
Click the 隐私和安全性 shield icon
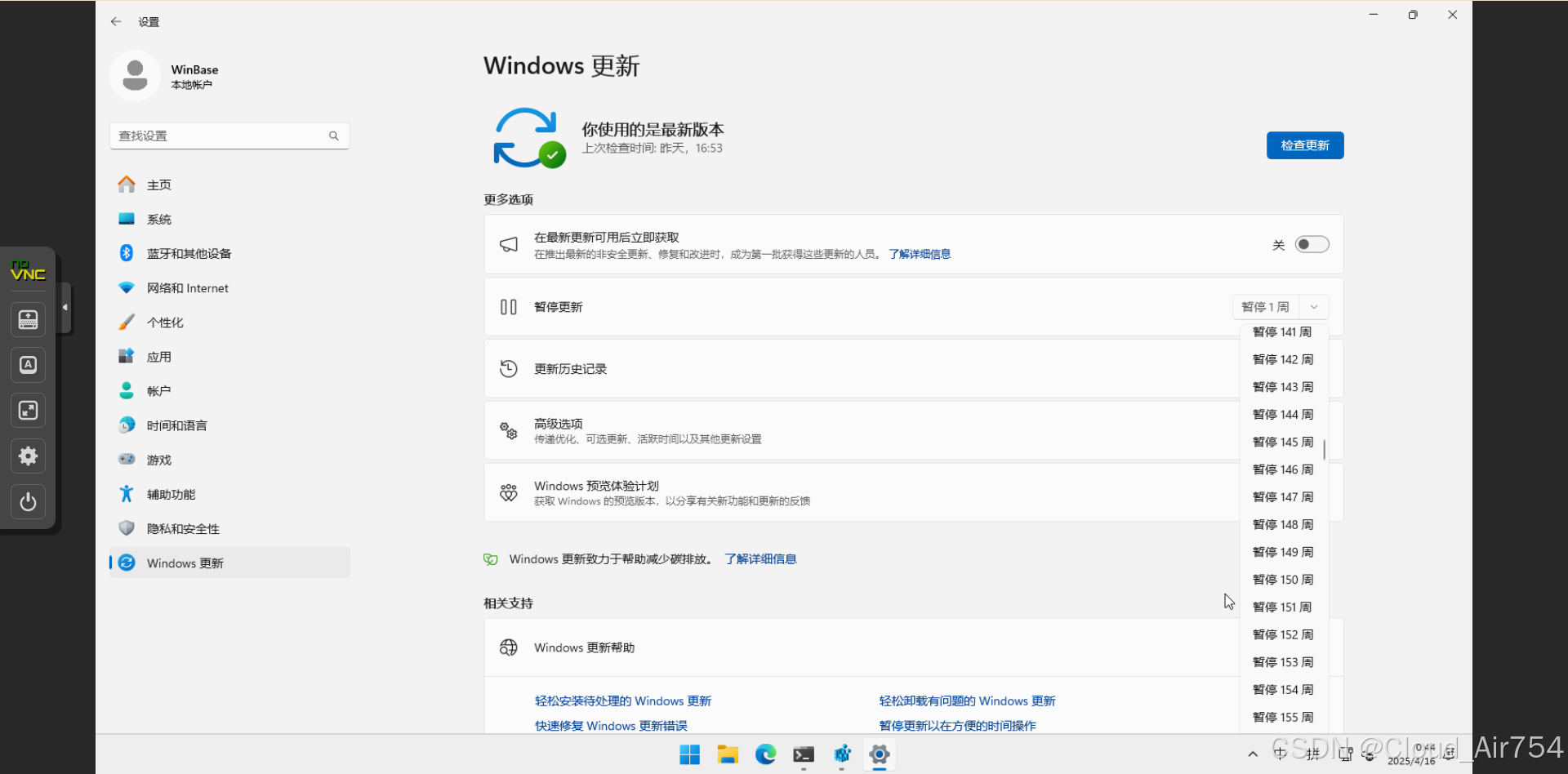(x=127, y=528)
